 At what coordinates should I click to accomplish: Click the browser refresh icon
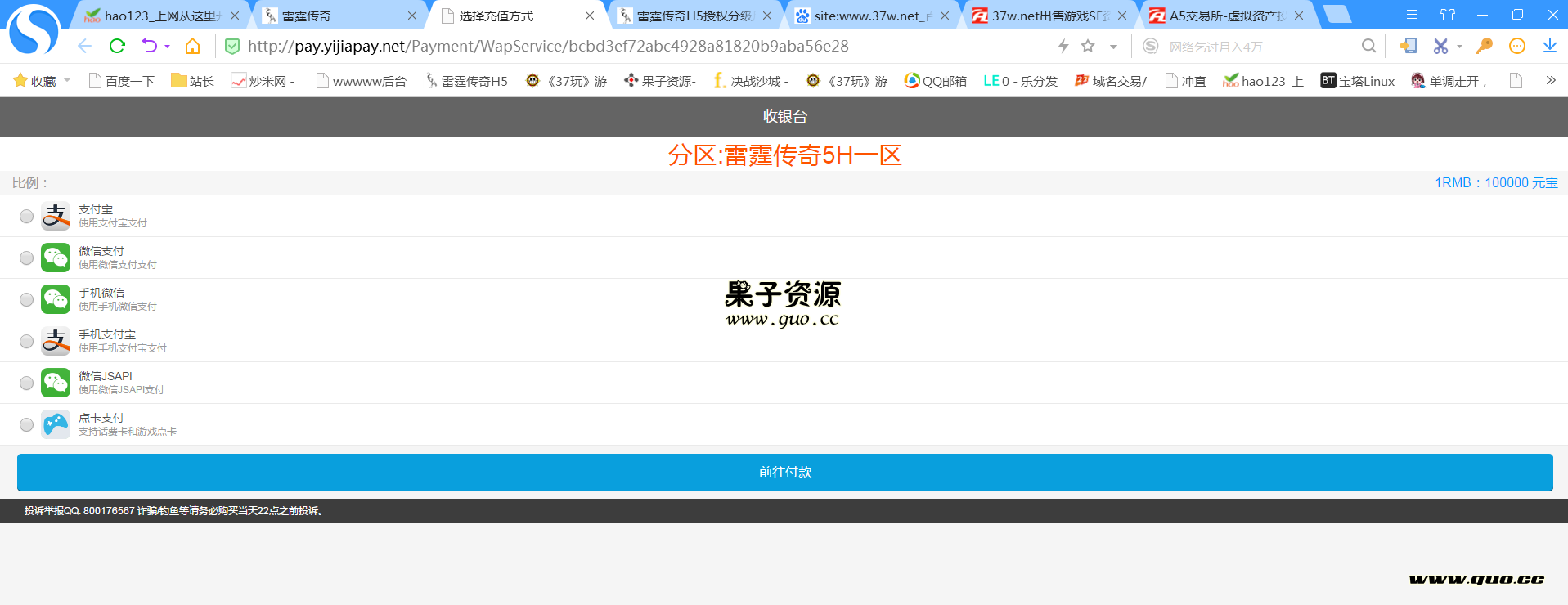click(x=117, y=46)
